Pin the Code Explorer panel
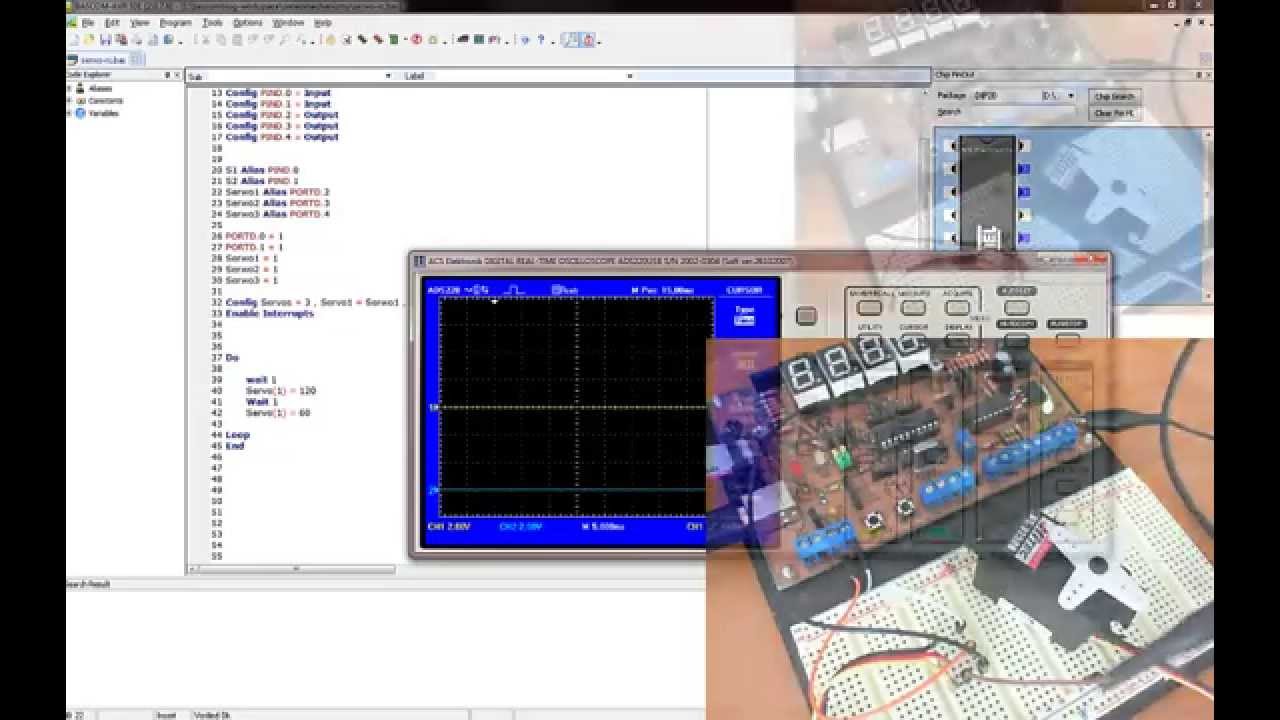The height and width of the screenshot is (720, 1280). [167, 75]
